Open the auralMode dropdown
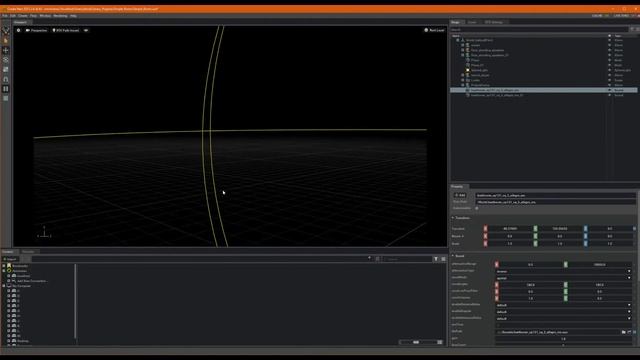The width and height of the screenshot is (640, 360). [x=563, y=278]
